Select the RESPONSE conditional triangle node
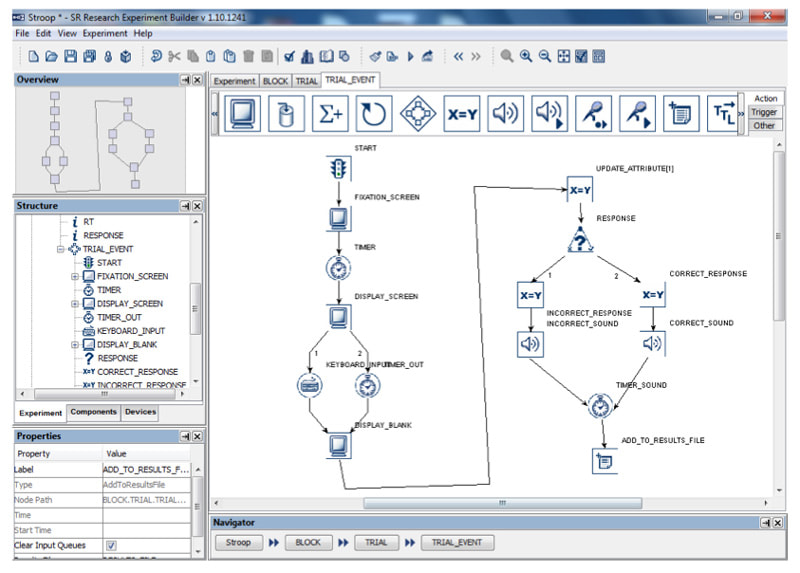The height and width of the screenshot is (573, 800). click(x=581, y=240)
